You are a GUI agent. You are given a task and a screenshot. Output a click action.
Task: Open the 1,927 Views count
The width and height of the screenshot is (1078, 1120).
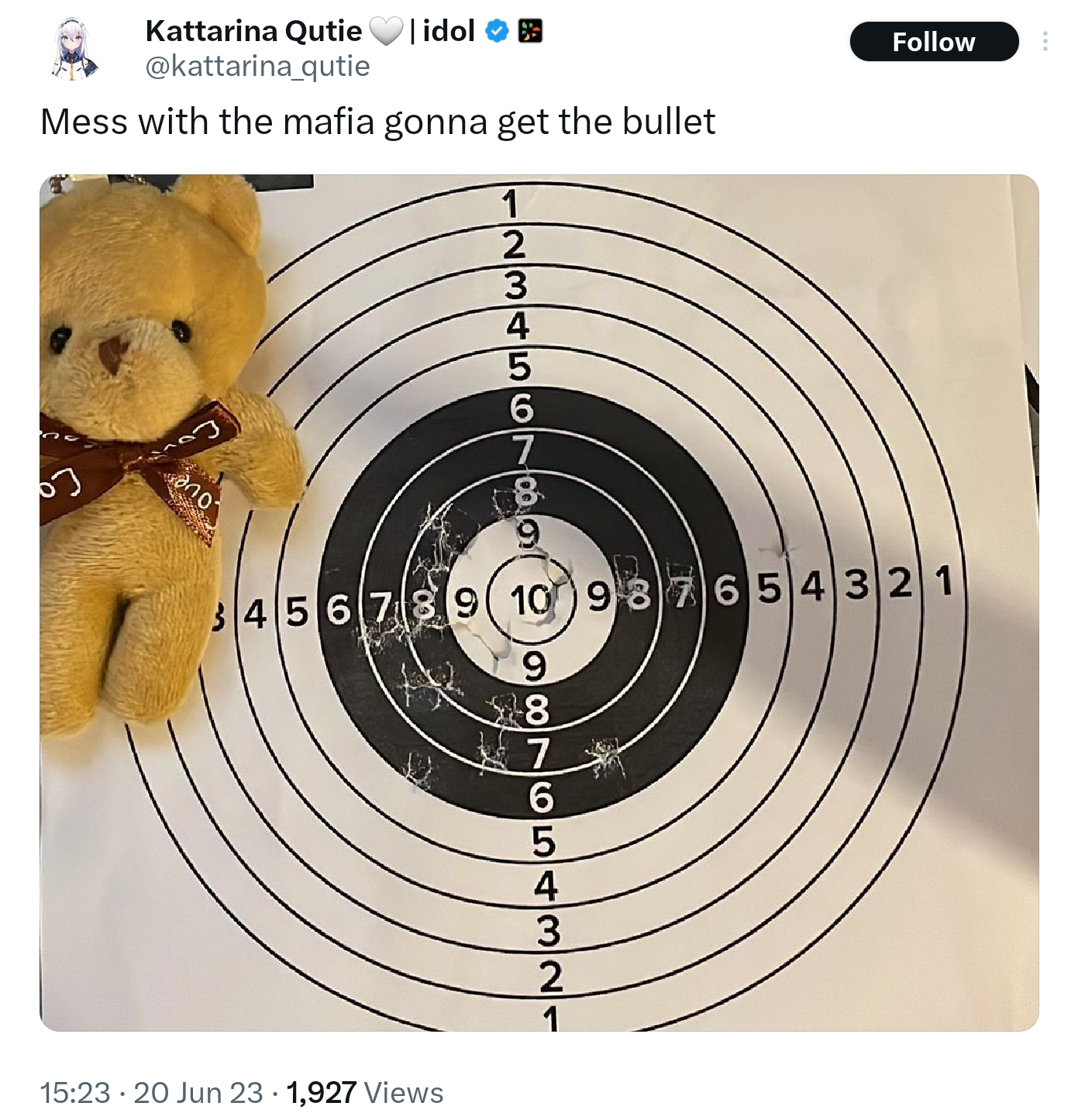coord(321,1093)
